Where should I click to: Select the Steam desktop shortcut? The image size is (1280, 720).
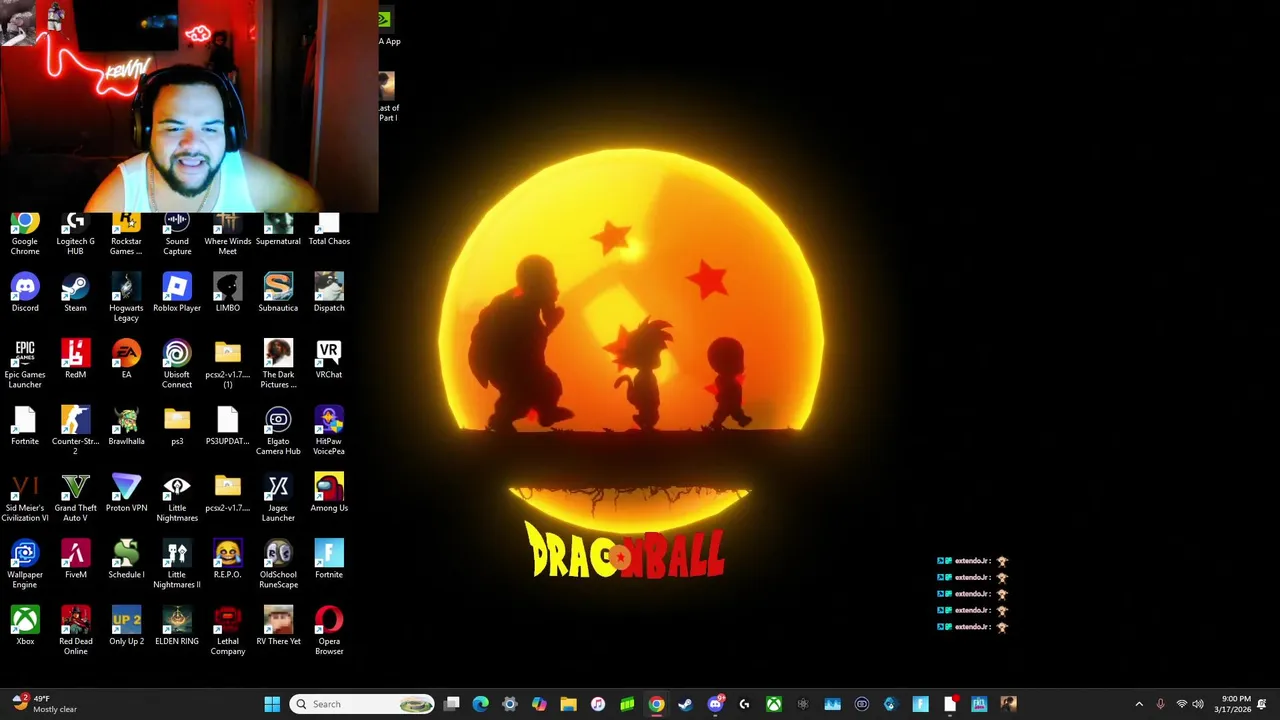(x=75, y=292)
